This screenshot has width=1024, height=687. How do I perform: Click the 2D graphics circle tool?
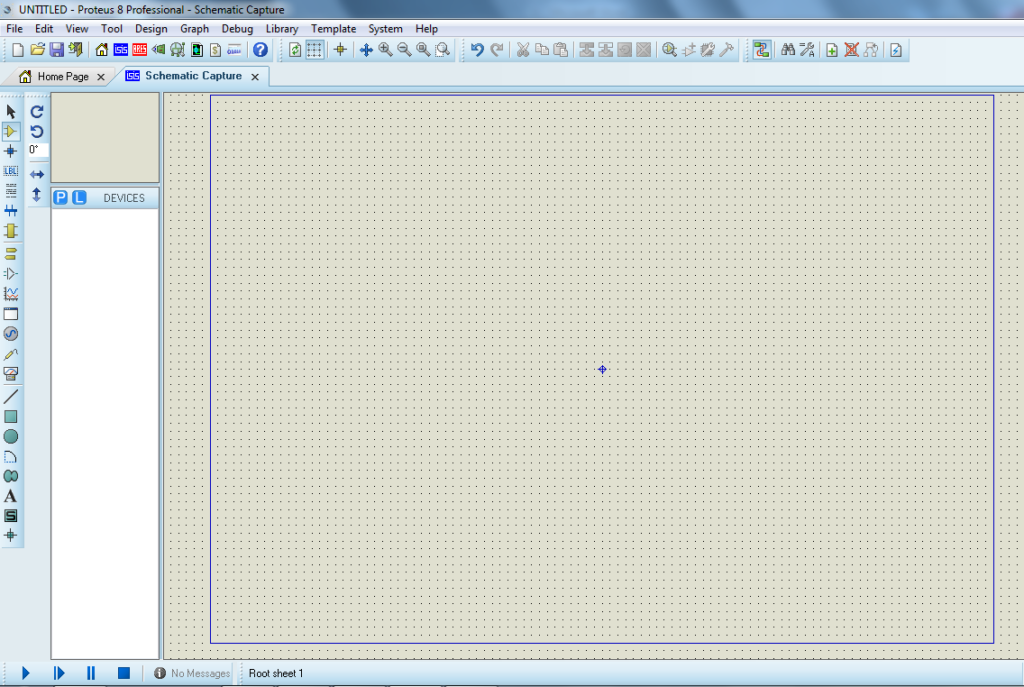(11, 437)
